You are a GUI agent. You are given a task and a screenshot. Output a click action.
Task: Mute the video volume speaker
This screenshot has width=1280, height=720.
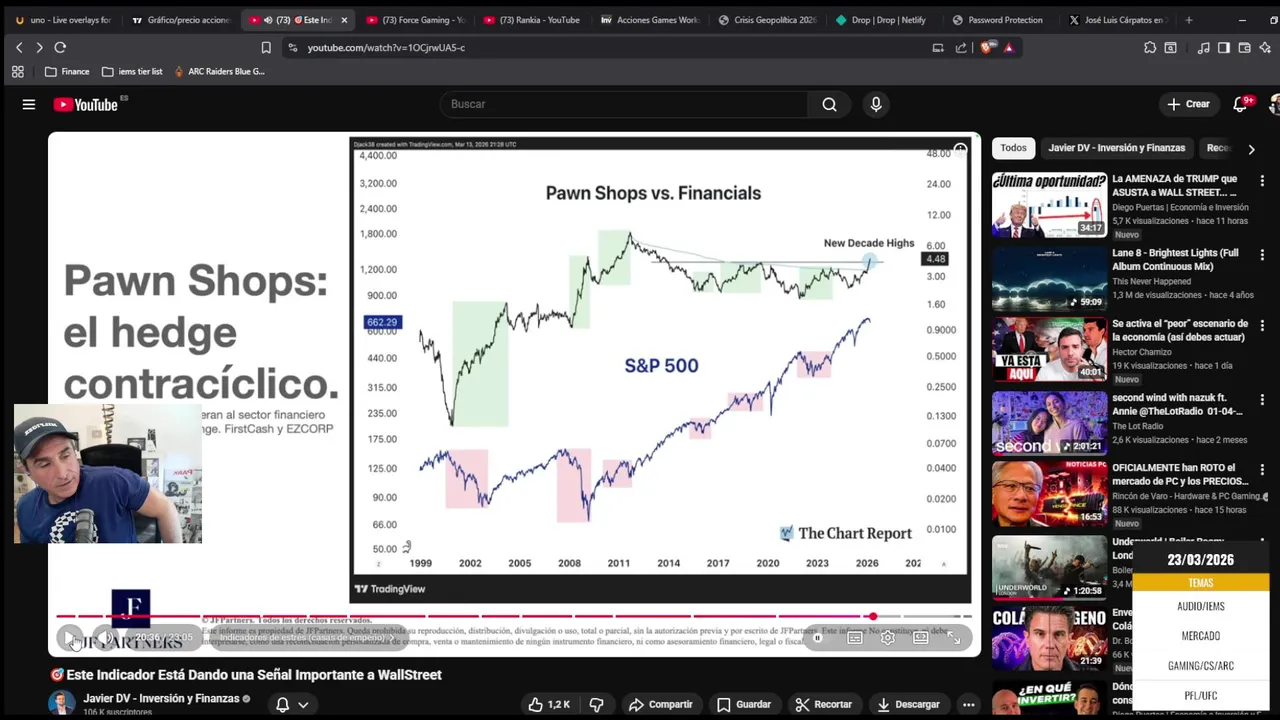point(107,637)
